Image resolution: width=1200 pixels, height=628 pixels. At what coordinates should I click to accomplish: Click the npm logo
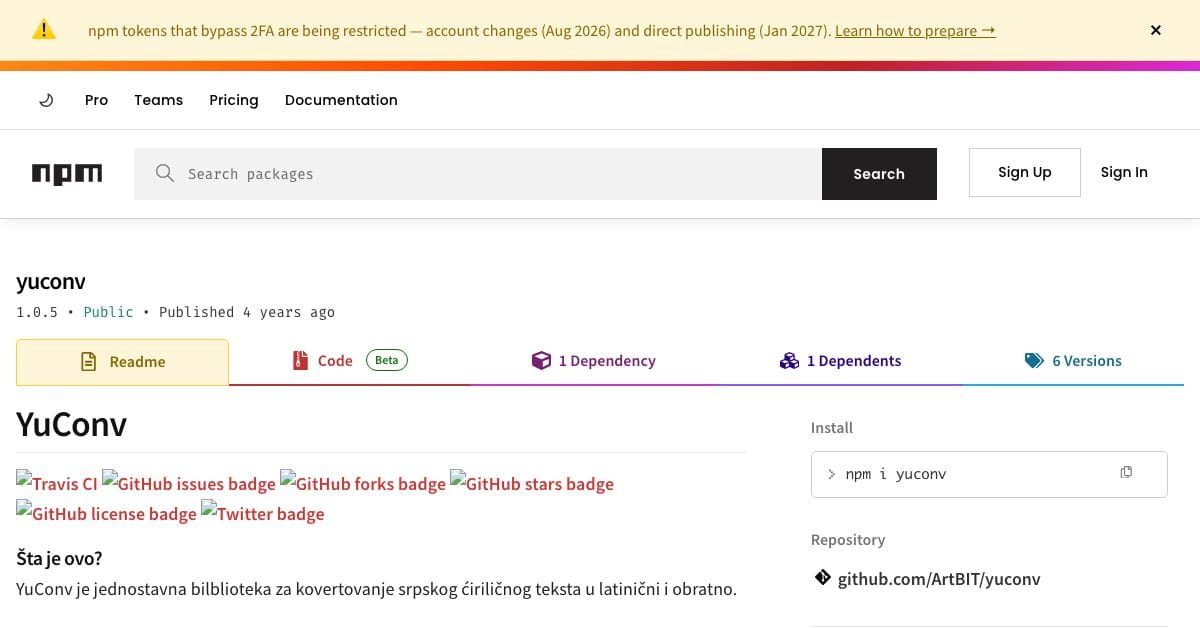67,174
